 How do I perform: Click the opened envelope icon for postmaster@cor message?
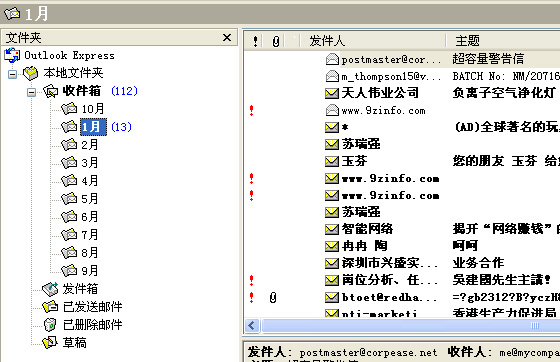[332, 59]
